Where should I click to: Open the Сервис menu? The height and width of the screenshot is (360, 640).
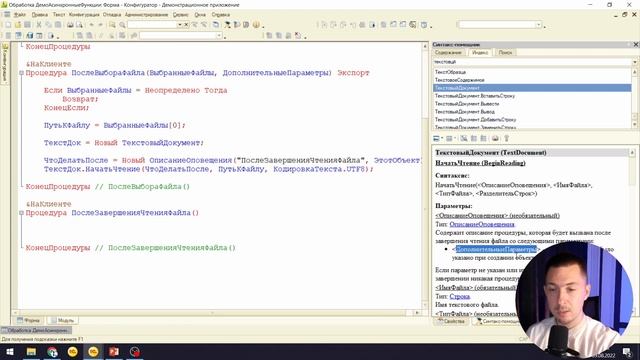coord(180,15)
